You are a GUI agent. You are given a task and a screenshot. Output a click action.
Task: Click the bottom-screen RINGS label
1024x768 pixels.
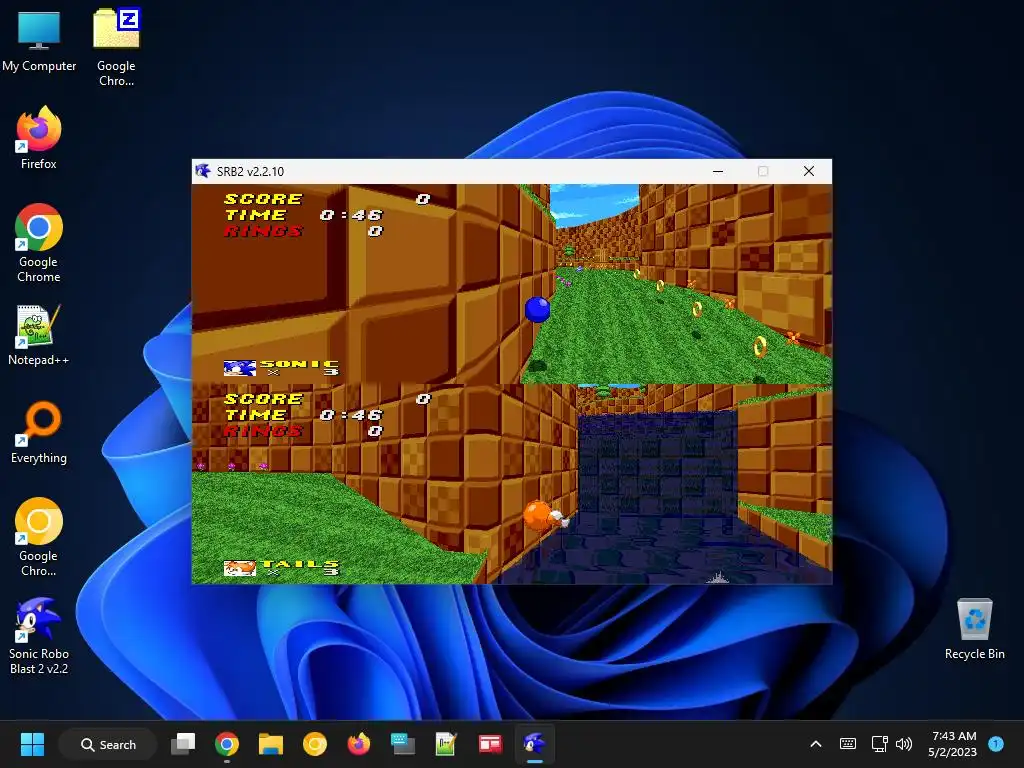point(263,431)
